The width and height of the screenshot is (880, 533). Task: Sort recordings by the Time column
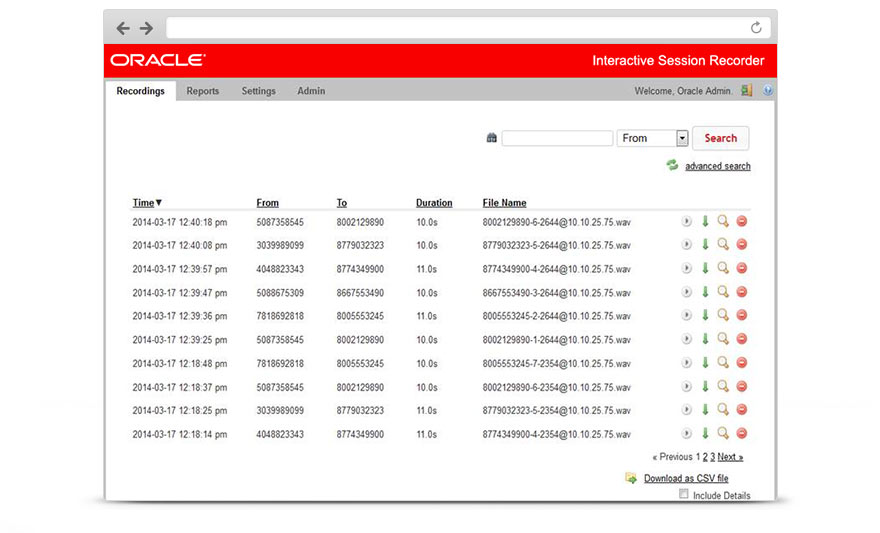[147, 203]
